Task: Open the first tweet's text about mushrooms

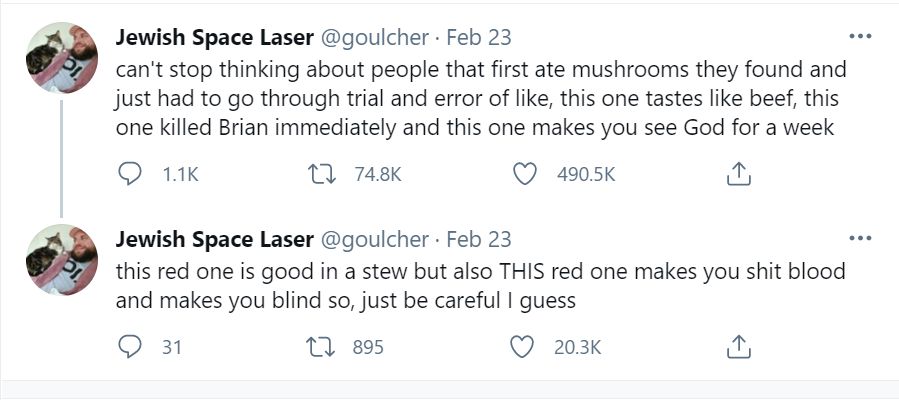Action: pos(481,99)
